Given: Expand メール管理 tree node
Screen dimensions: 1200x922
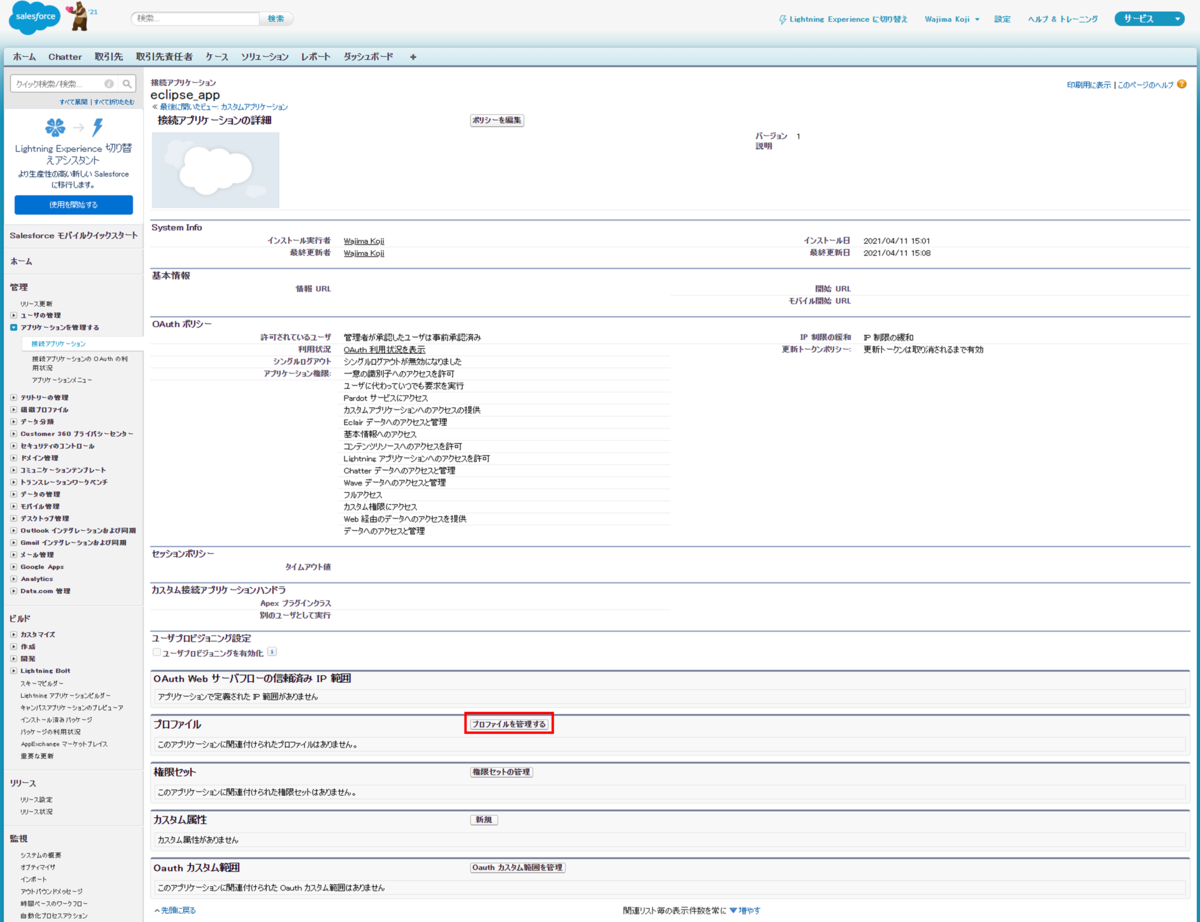Looking at the screenshot, I should tap(13, 554).
